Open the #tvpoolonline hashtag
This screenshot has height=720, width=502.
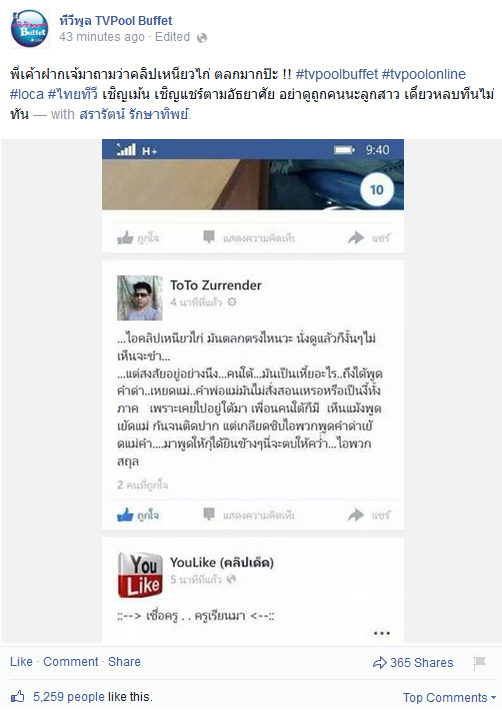point(423,74)
